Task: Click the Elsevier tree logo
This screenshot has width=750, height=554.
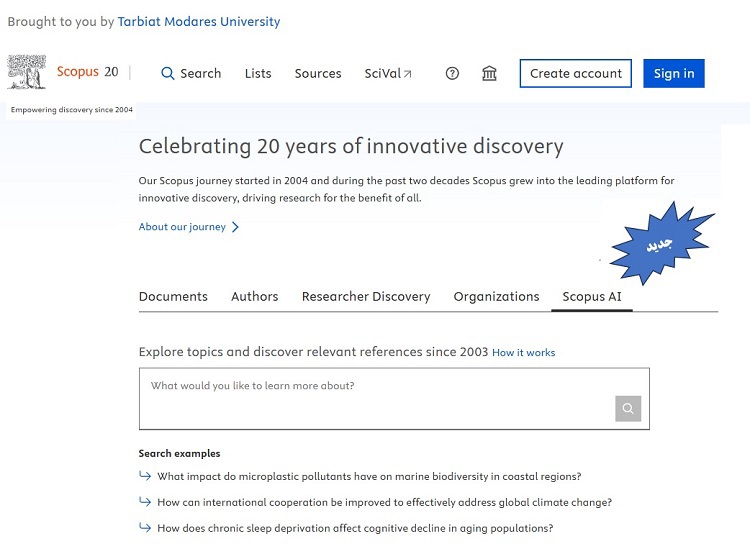Action: point(27,73)
